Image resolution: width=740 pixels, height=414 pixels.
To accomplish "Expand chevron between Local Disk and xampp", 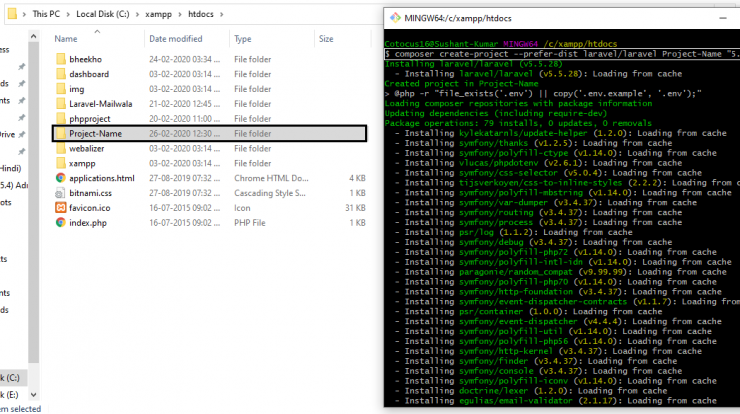I will (137, 15).
